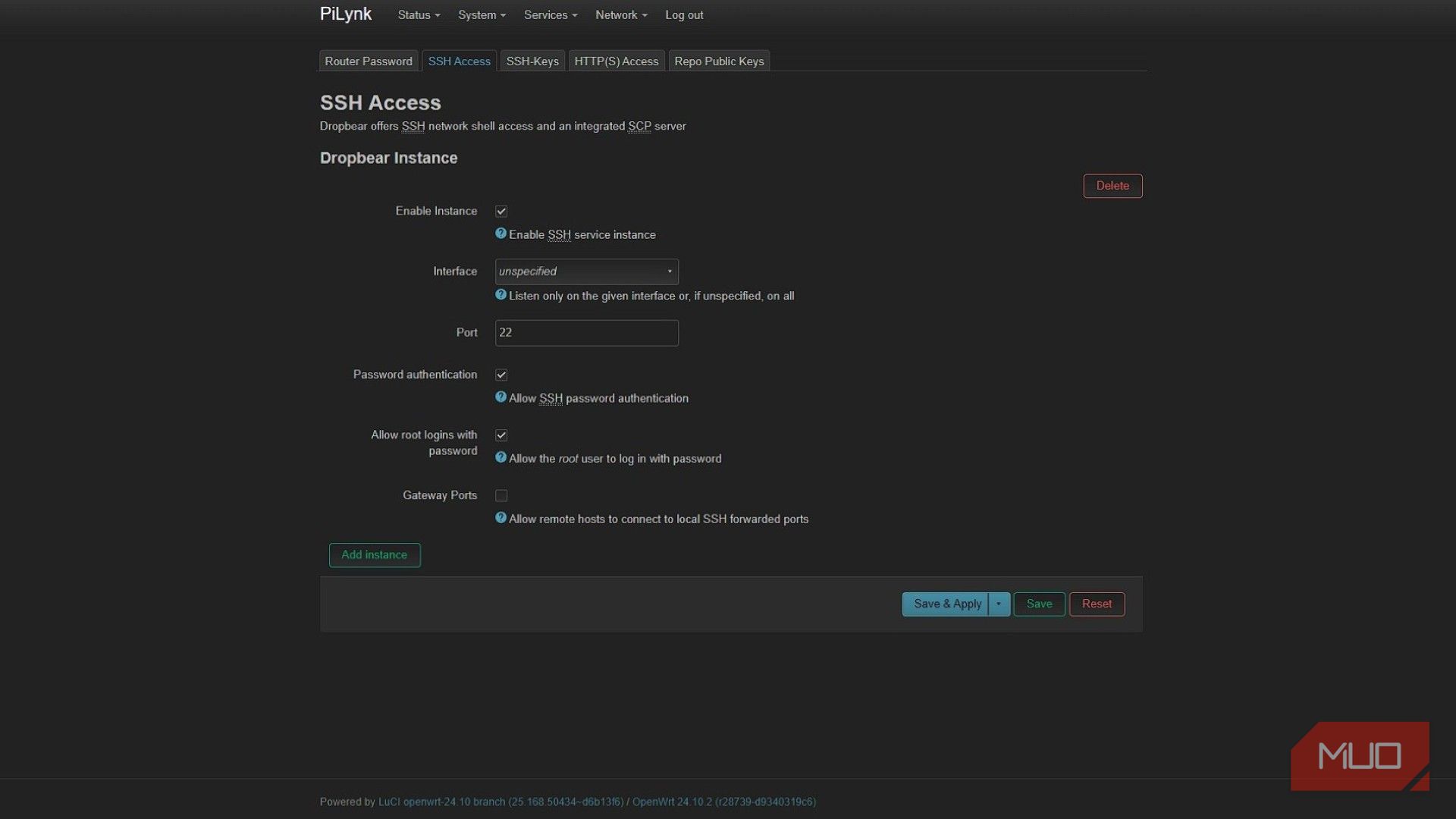Viewport: 1456px width, 819px height.
Task: Click into the Port field containing 22
Action: click(x=586, y=333)
